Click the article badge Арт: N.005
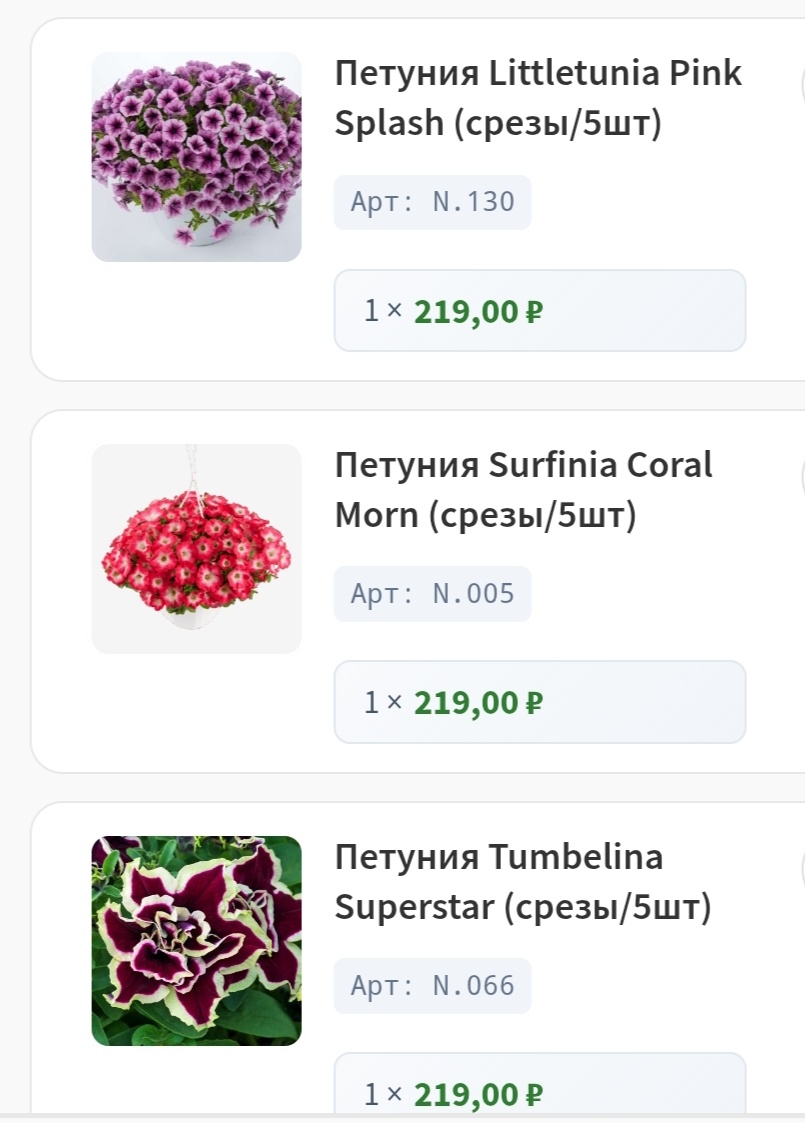The image size is (805, 1123). point(432,594)
